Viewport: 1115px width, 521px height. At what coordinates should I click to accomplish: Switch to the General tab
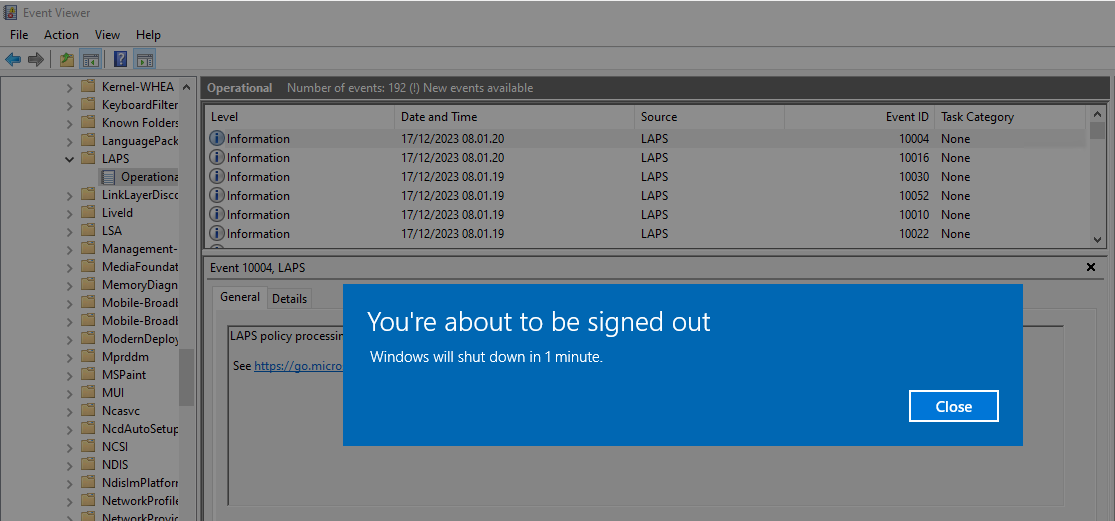(240, 297)
